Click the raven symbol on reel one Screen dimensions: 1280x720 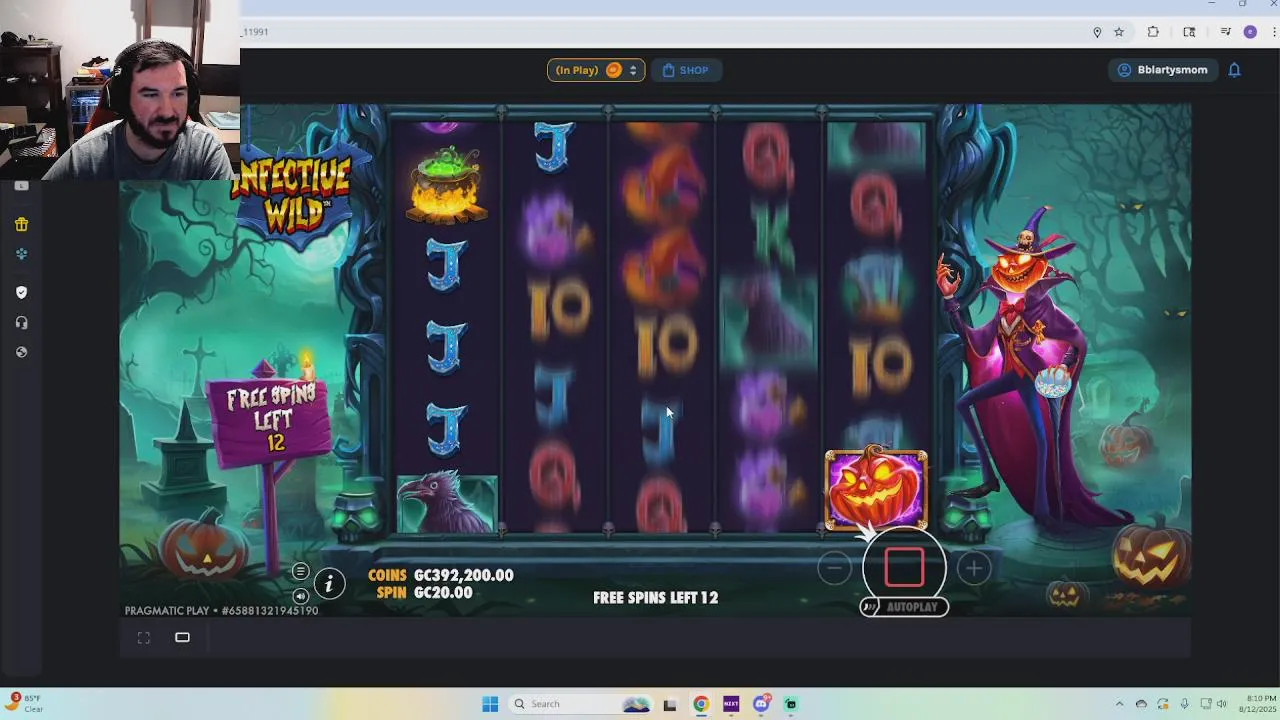(447, 504)
